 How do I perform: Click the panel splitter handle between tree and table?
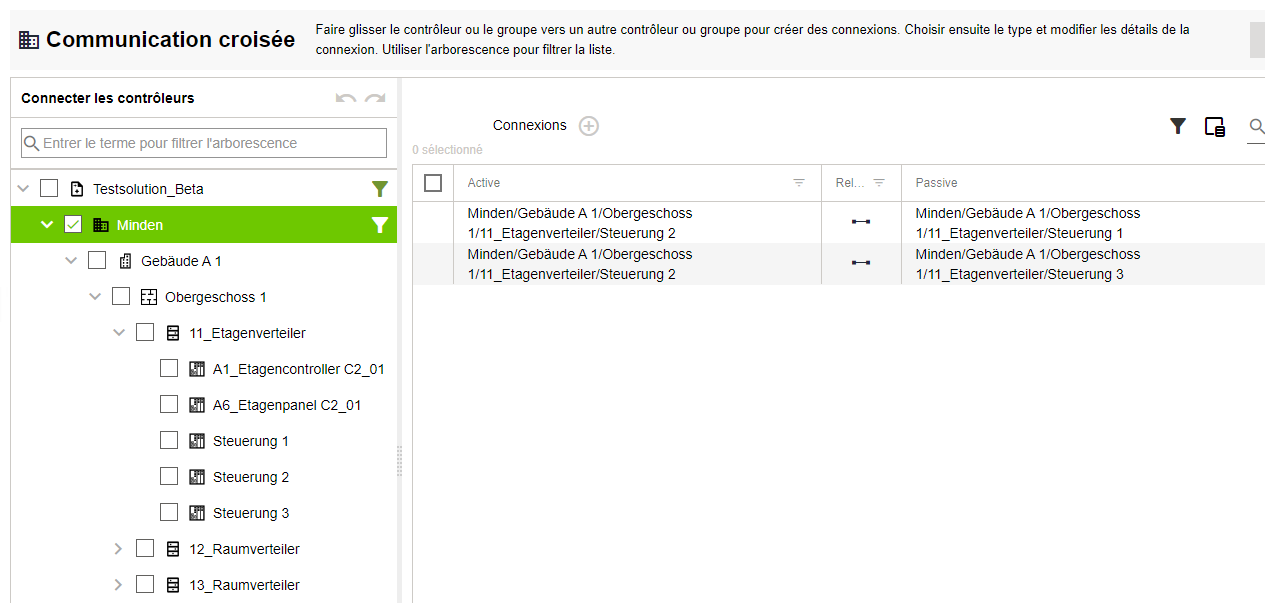coord(400,461)
